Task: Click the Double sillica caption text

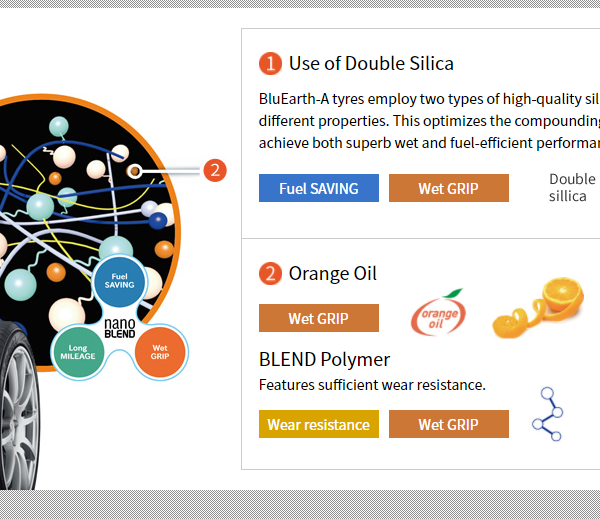Action: point(572,188)
